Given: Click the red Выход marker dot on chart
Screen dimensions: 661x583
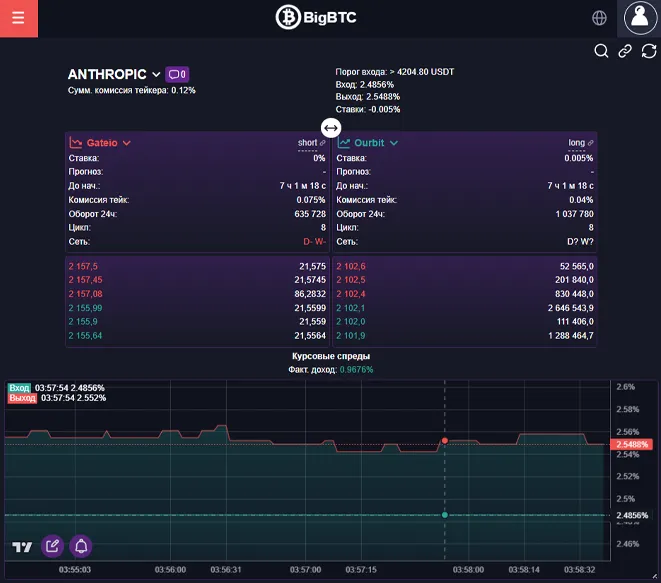Looking at the screenshot, I should tap(445, 441).
